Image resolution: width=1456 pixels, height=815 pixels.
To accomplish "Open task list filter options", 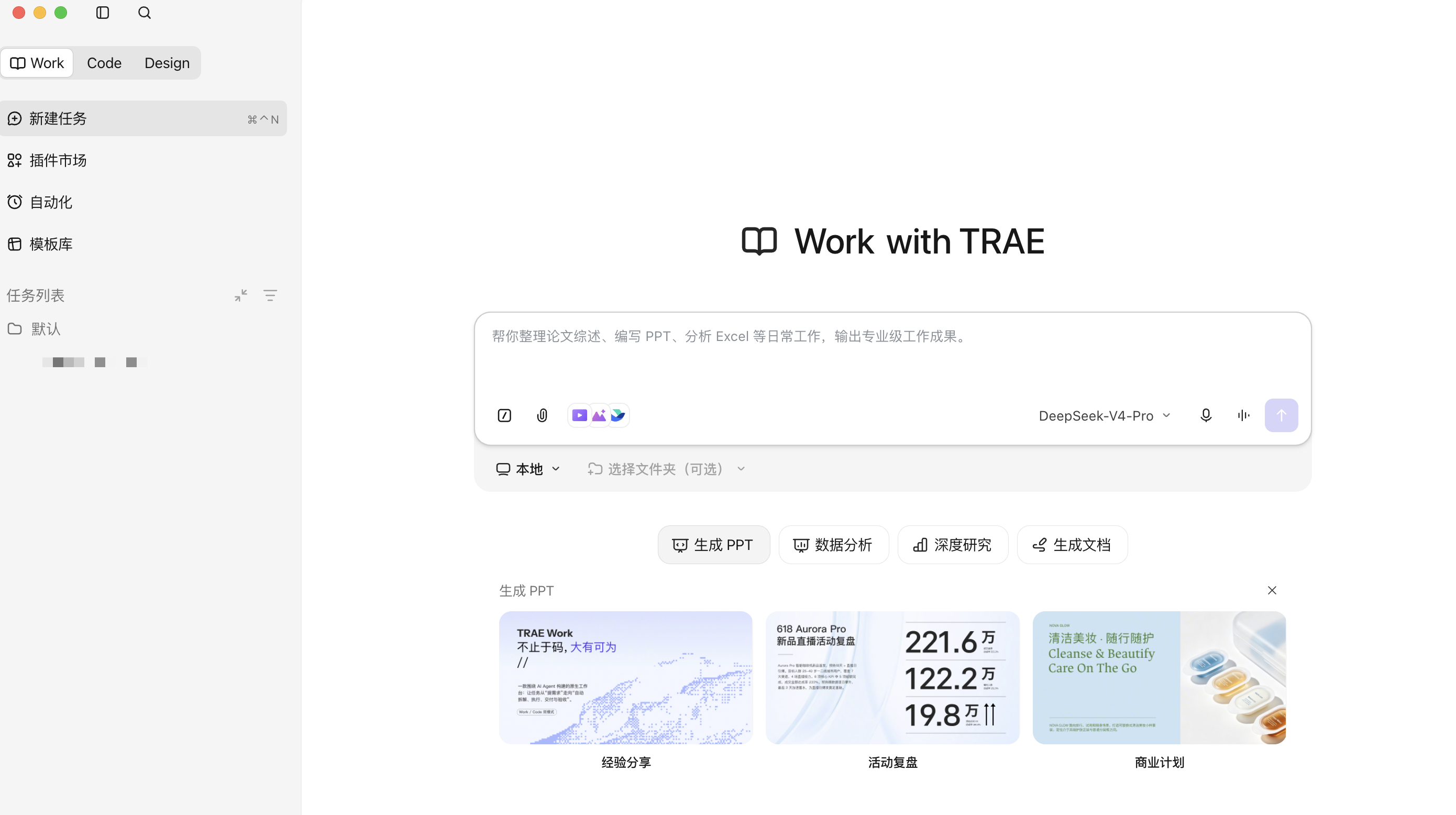I will click(x=270, y=295).
